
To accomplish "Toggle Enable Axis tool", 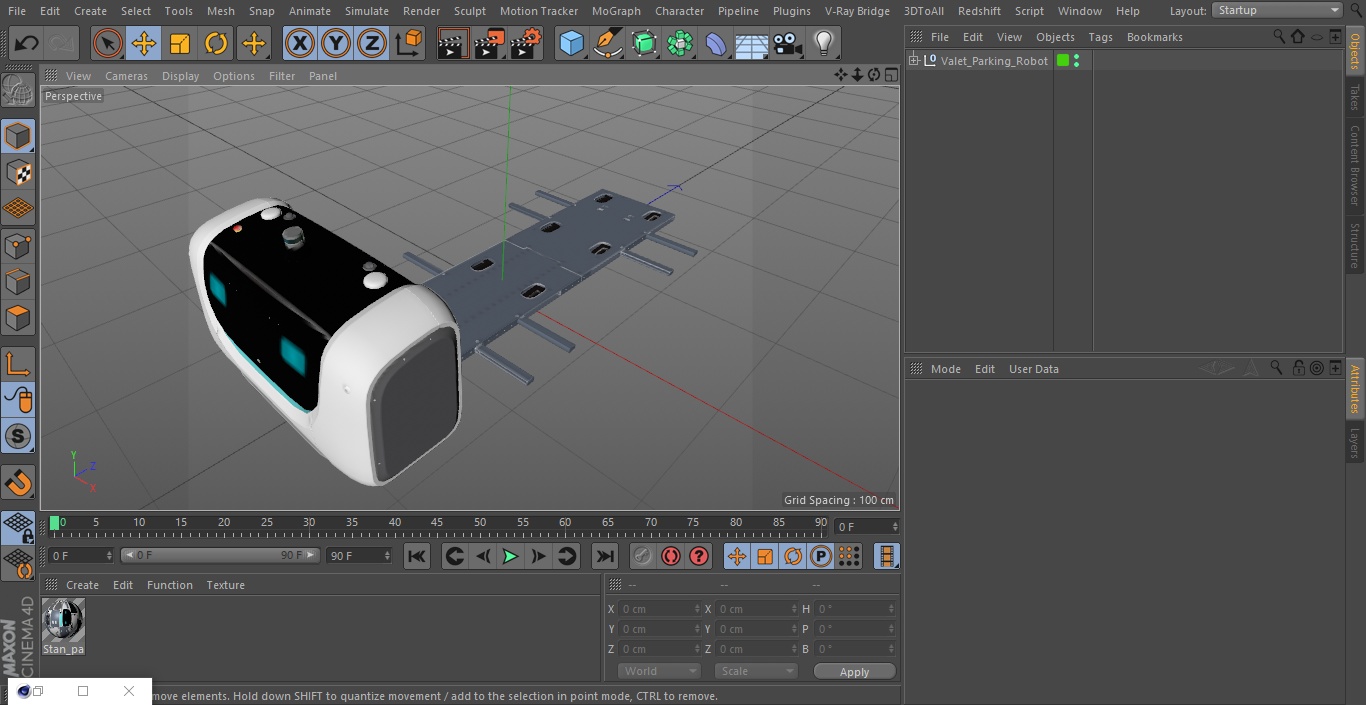I will pyautogui.click(x=19, y=363).
